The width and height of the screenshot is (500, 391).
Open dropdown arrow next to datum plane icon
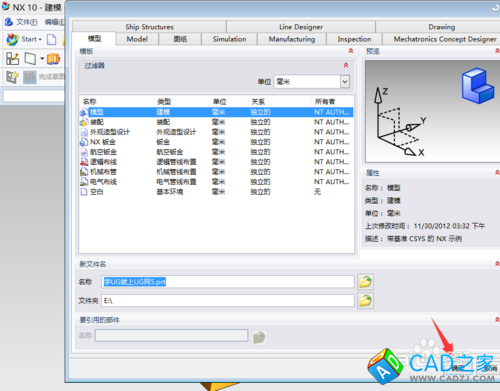click(42, 59)
